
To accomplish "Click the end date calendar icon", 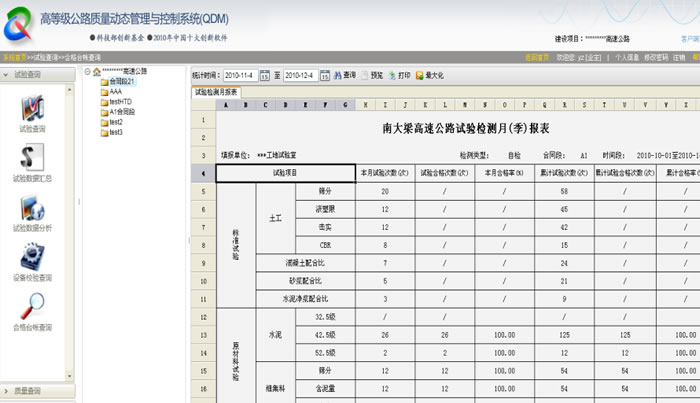I will click(x=324, y=75).
